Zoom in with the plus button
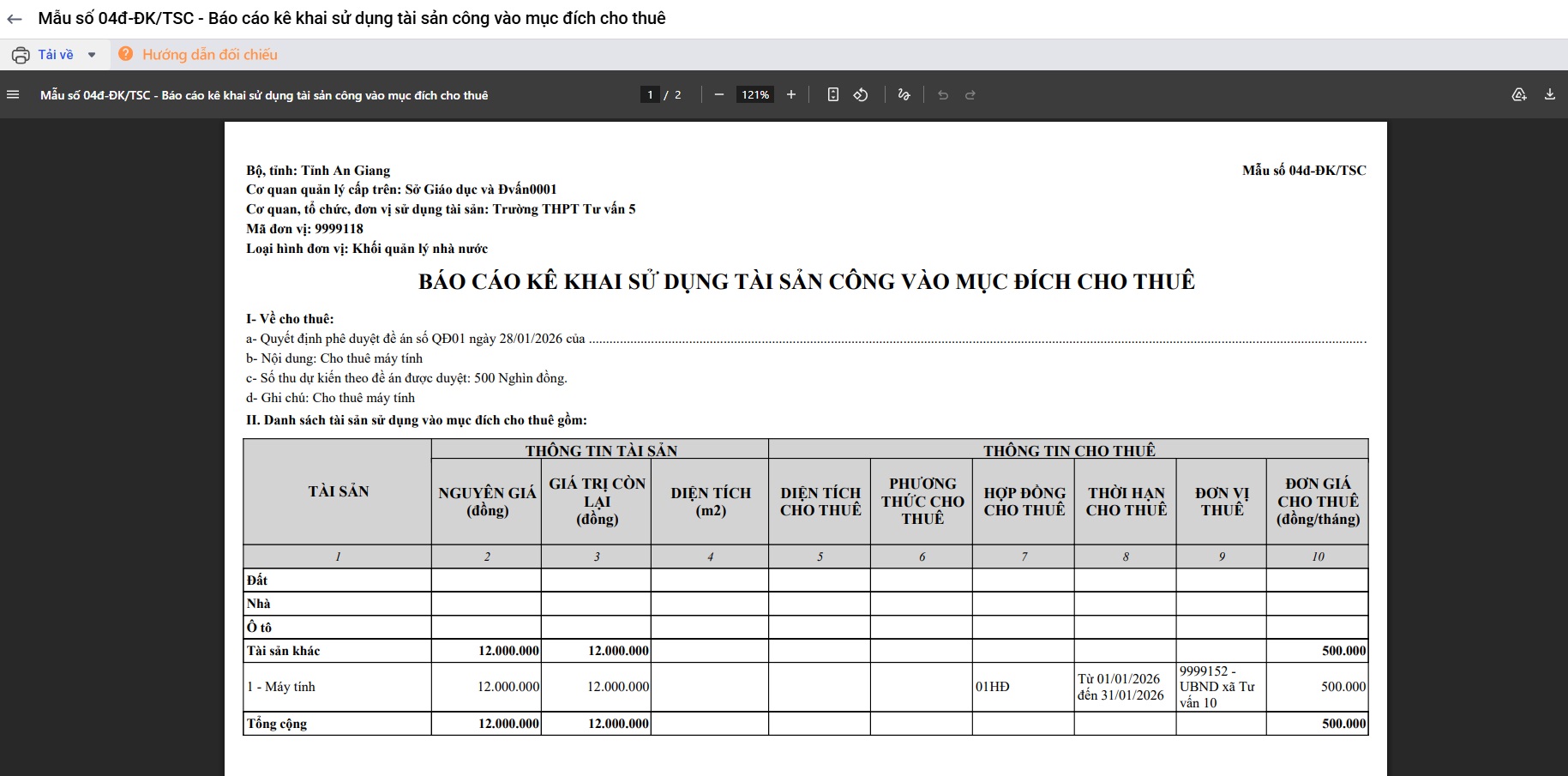 point(791,95)
